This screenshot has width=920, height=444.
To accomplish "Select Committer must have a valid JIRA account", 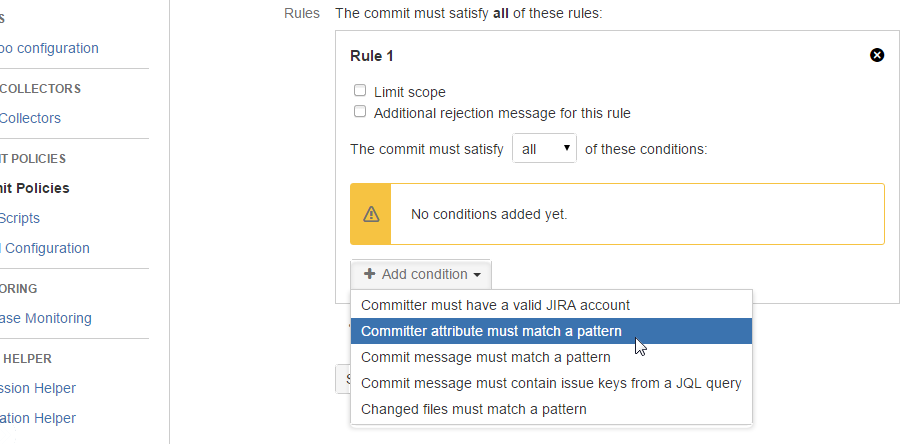I will [x=495, y=304].
